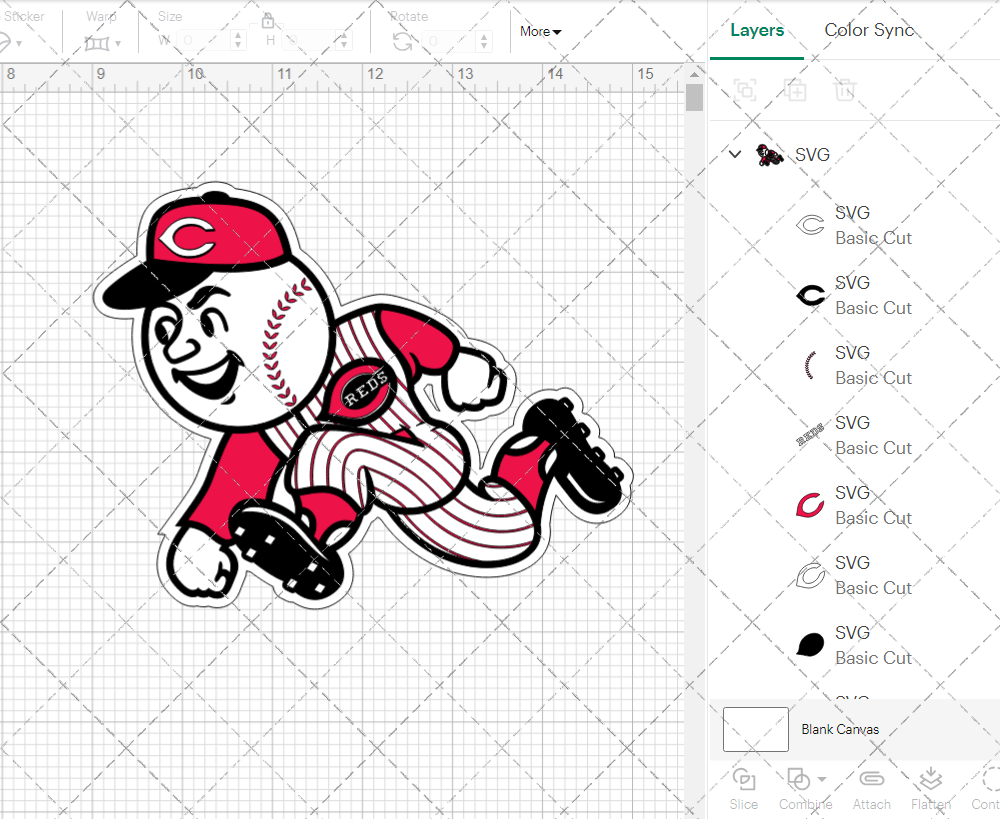Select the black C layer thumbnail

(810, 295)
